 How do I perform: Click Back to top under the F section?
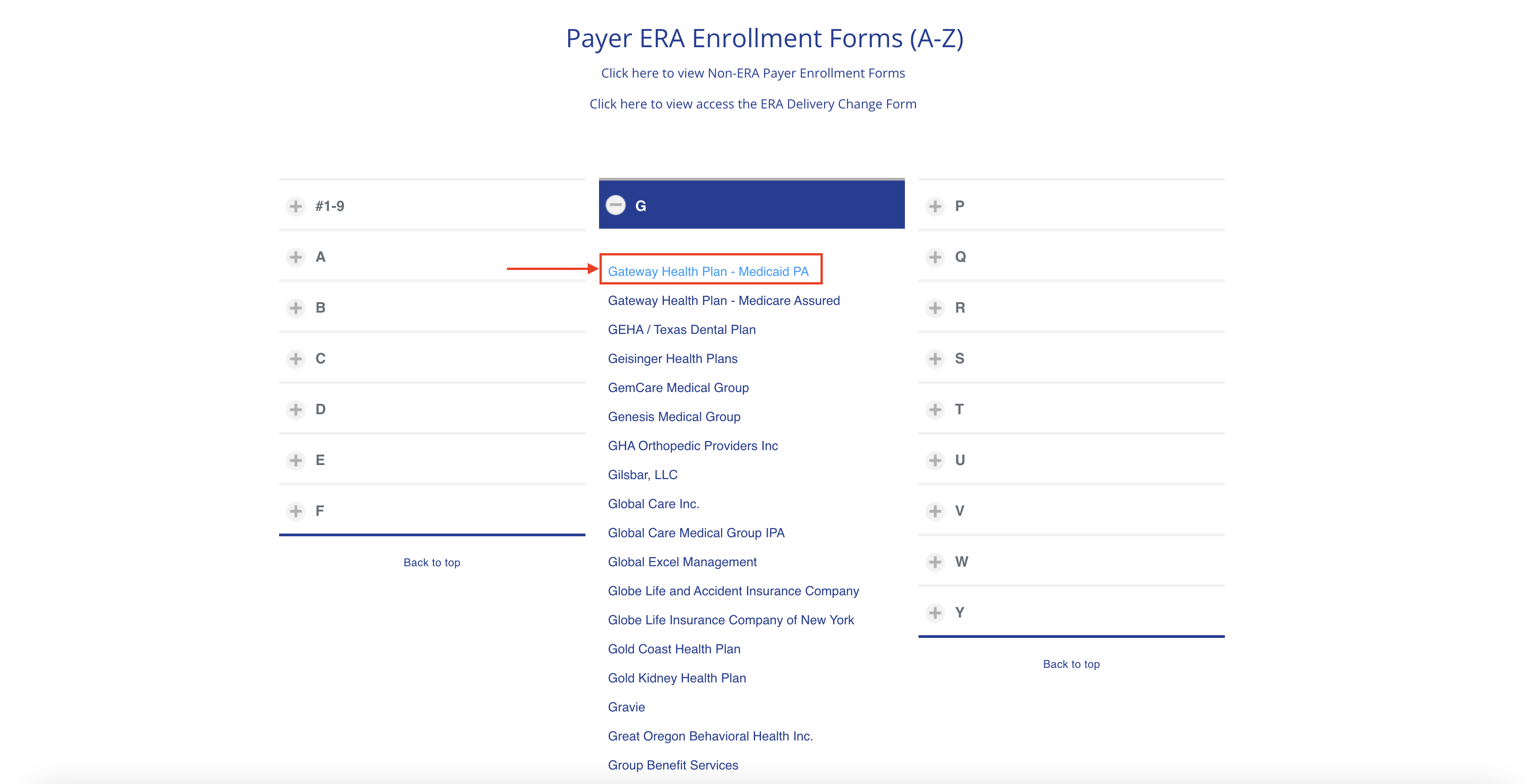(432, 563)
